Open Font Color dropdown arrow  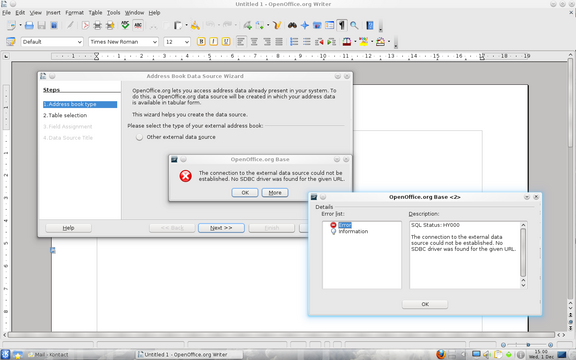355,42
